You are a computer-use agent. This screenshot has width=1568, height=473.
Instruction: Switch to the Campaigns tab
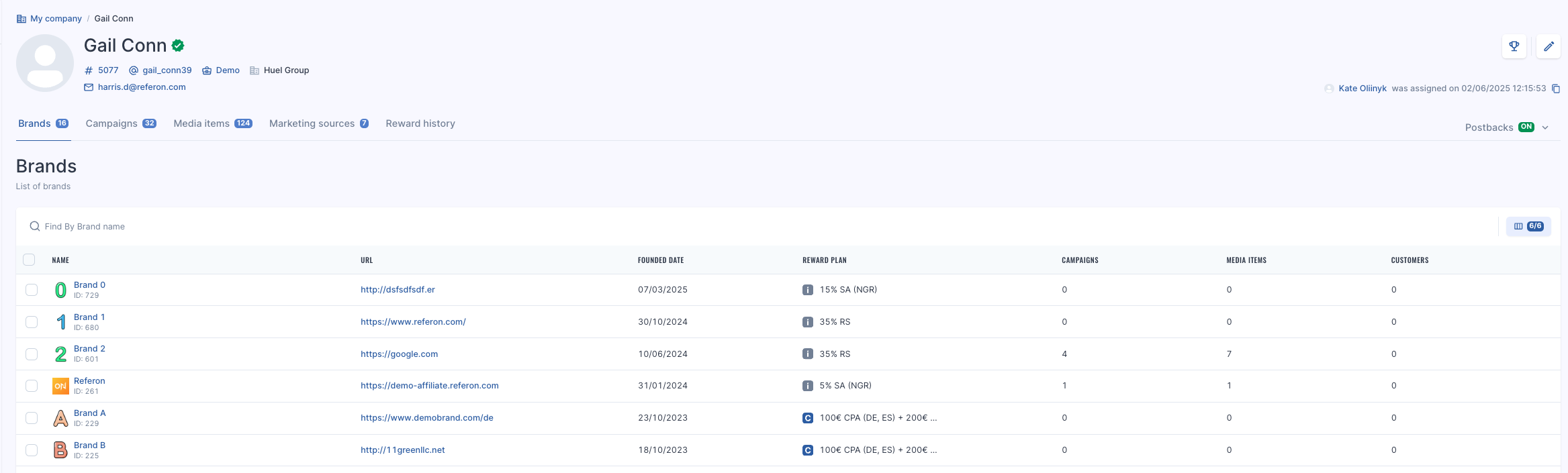pos(121,123)
